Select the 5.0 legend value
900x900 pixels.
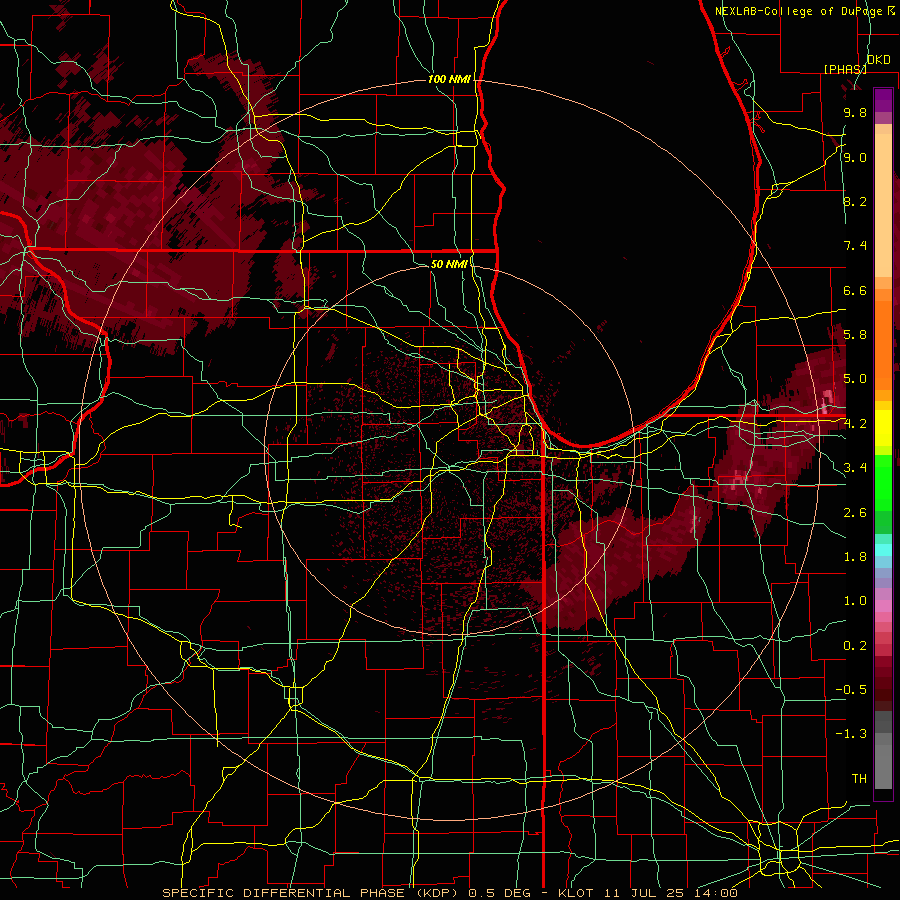[x=855, y=379]
